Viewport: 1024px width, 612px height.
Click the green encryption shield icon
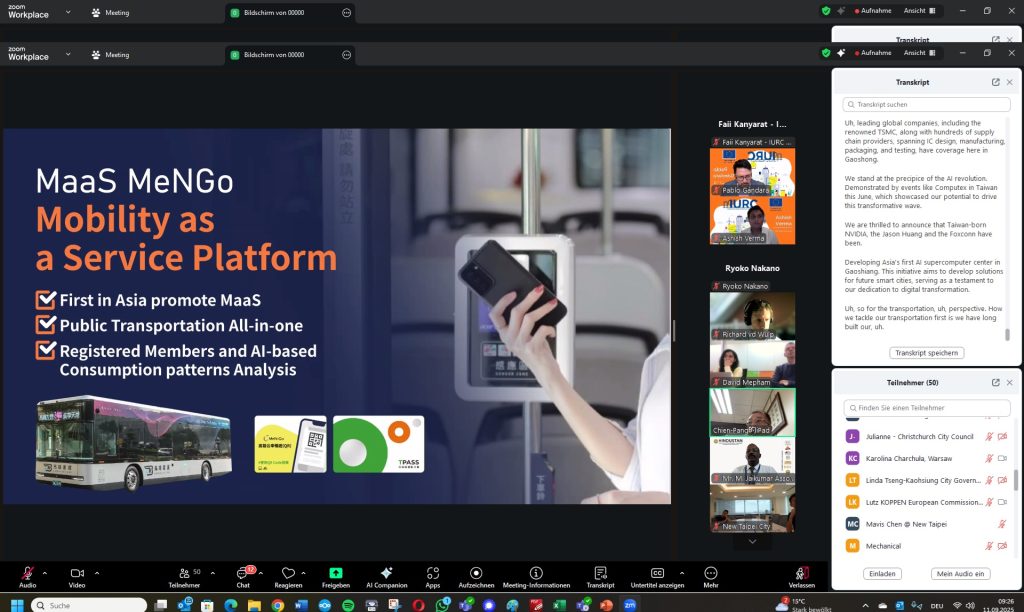pos(826,52)
